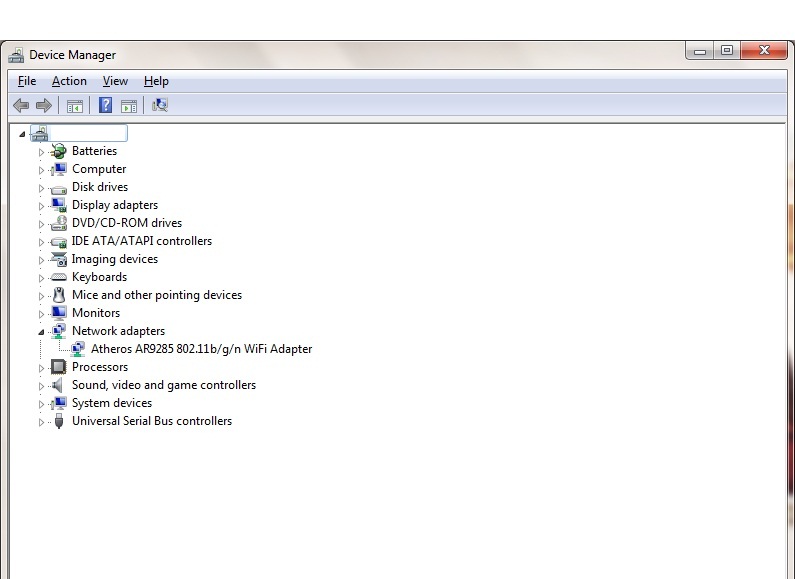This screenshot has height=579, width=795.
Task: Close the Device Manager window
Action: (764, 51)
